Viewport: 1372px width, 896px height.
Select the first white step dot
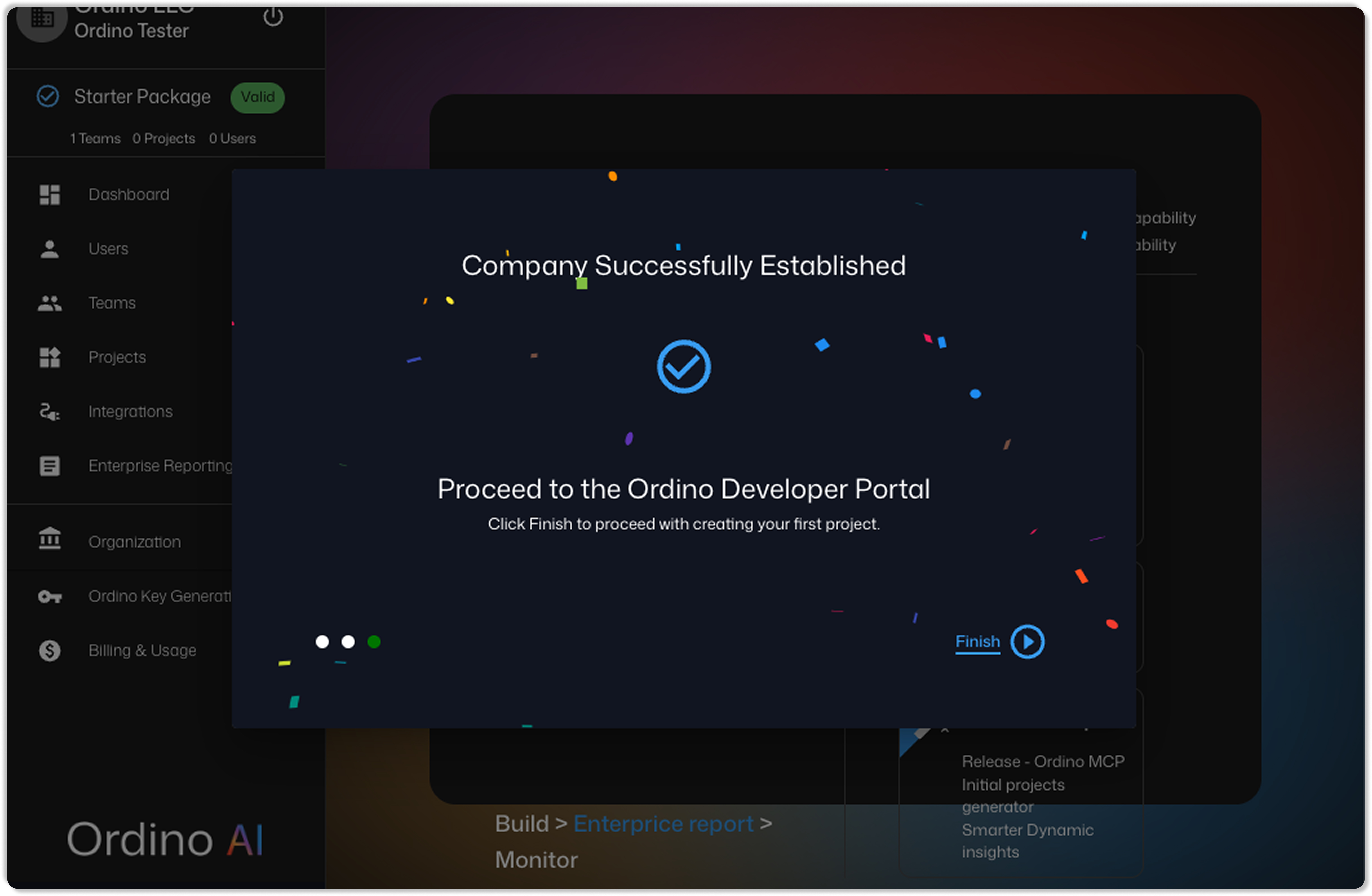click(x=322, y=641)
